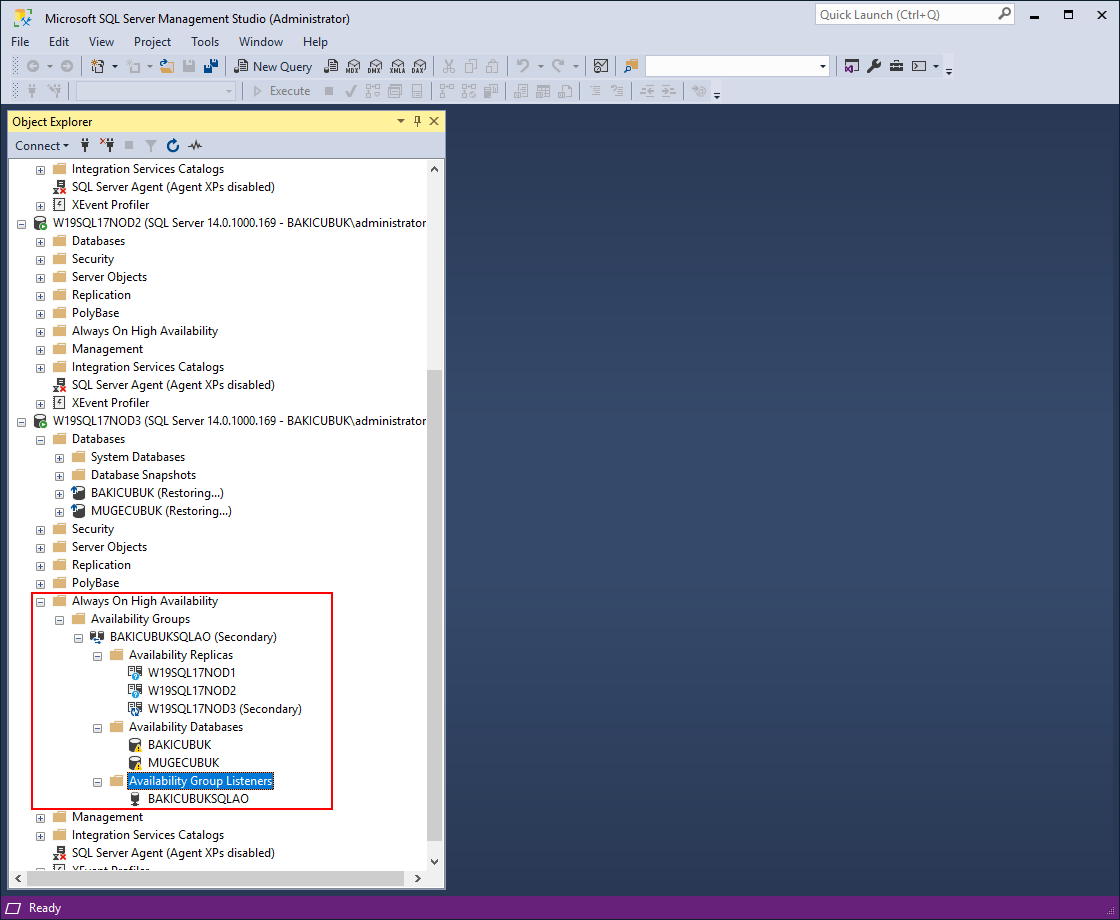Screen dimensions: 1120x920
Task: Click the Find in Files icon
Action: tap(631, 66)
